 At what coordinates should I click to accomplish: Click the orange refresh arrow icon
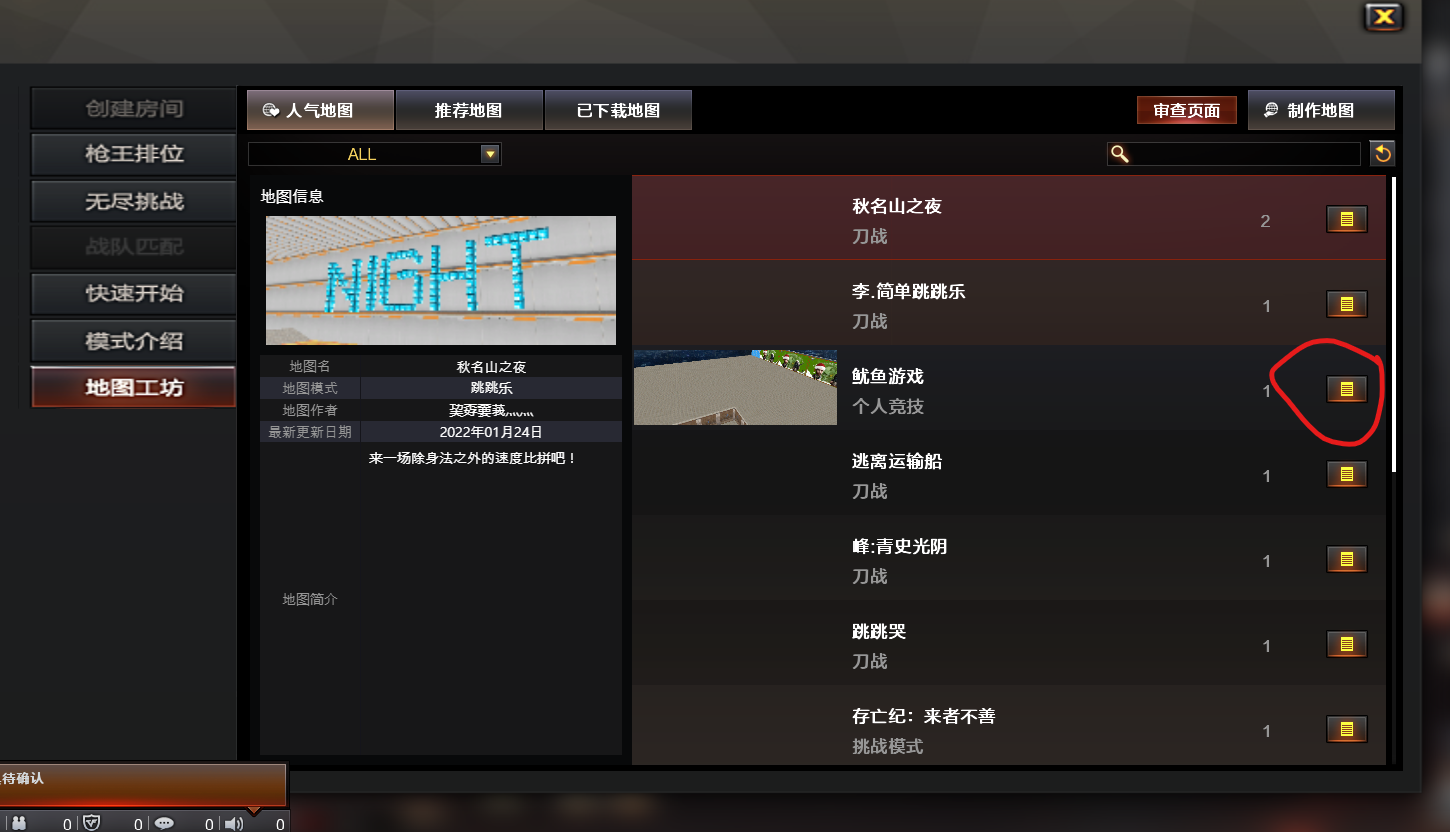point(1382,153)
